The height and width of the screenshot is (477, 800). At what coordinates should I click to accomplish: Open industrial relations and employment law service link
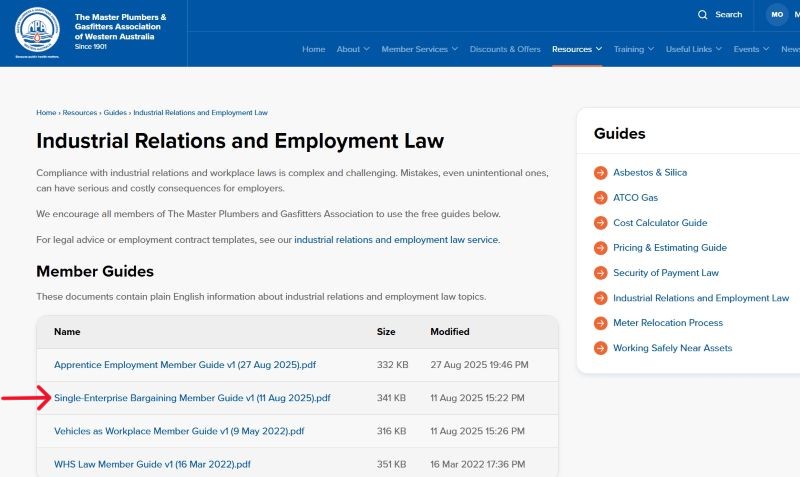click(x=396, y=240)
